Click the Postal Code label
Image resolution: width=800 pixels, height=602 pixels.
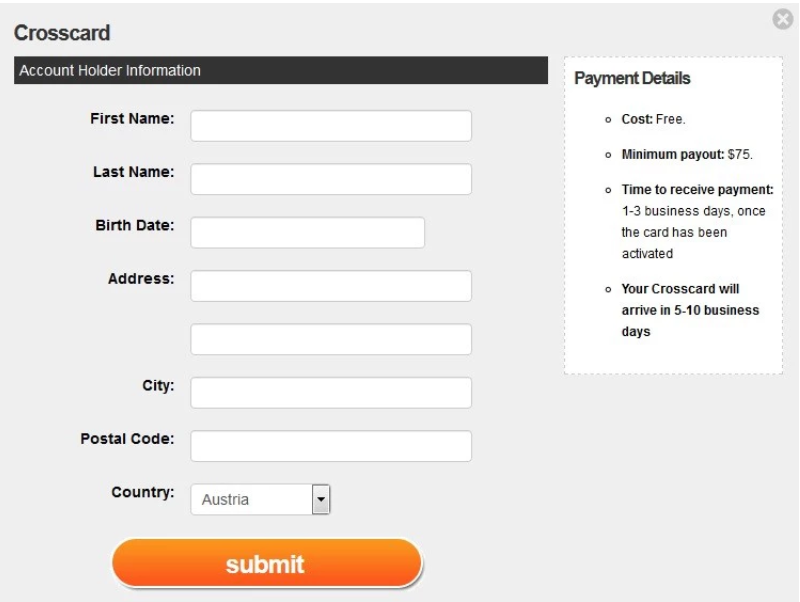[128, 439]
